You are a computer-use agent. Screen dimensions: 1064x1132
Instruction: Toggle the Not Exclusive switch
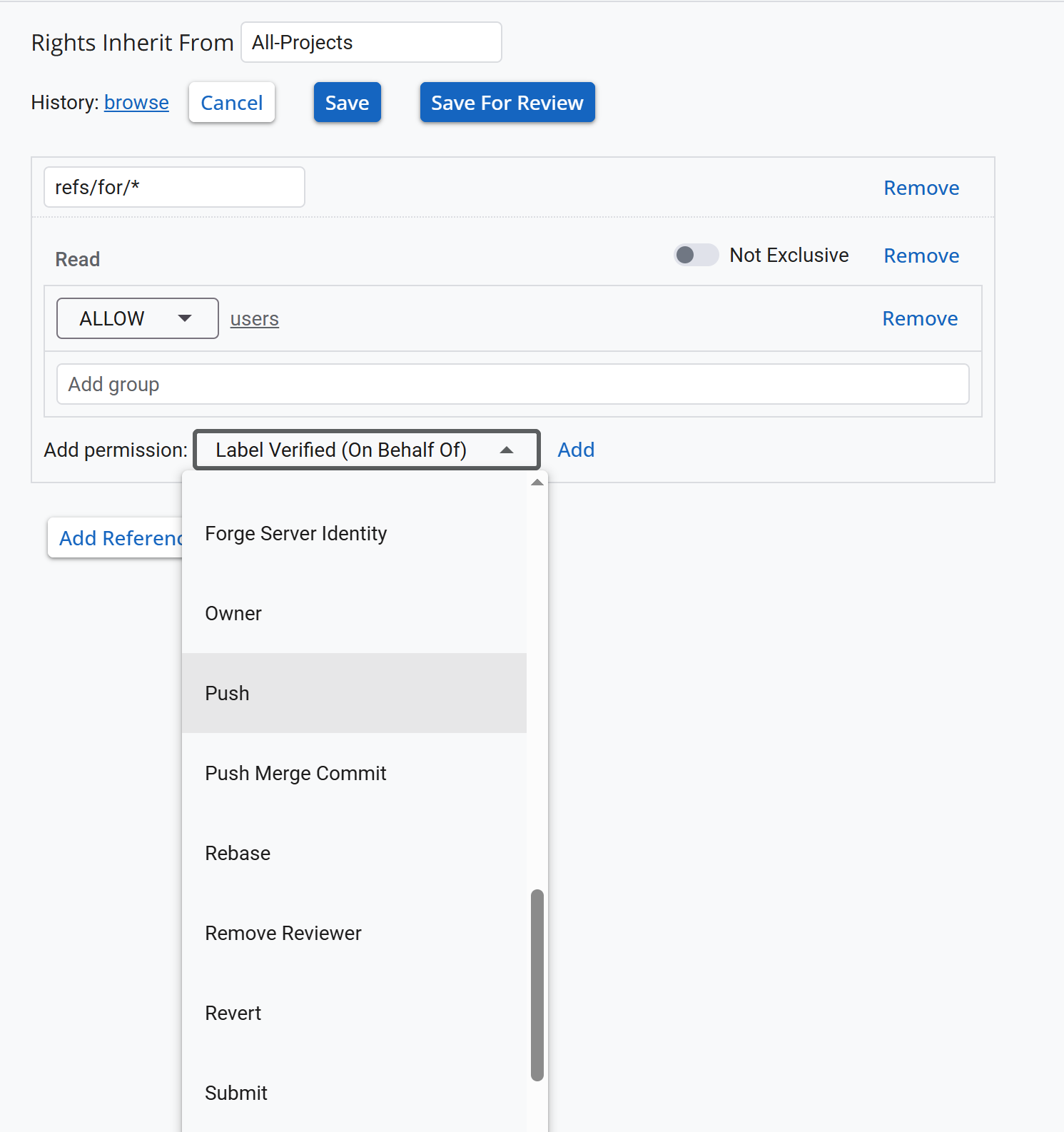point(696,256)
